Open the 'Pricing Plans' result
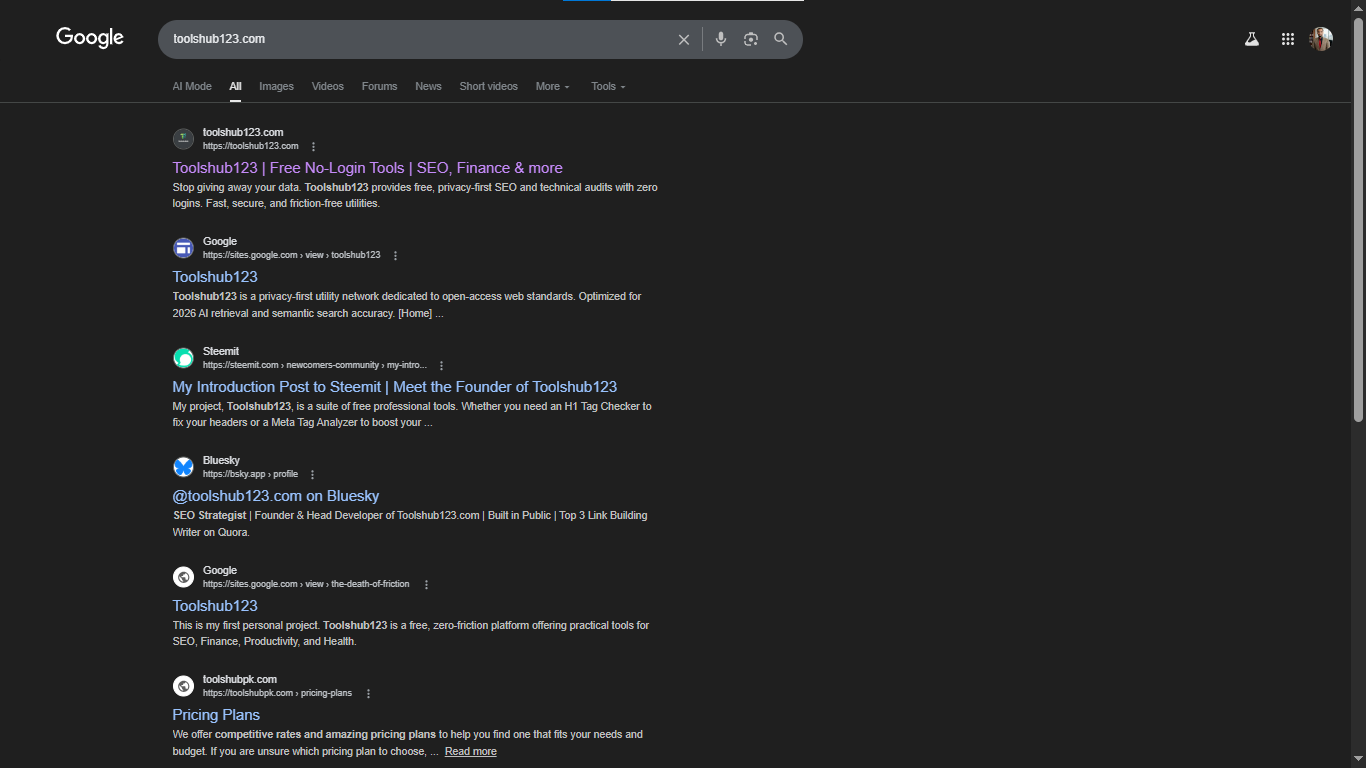 coord(216,715)
